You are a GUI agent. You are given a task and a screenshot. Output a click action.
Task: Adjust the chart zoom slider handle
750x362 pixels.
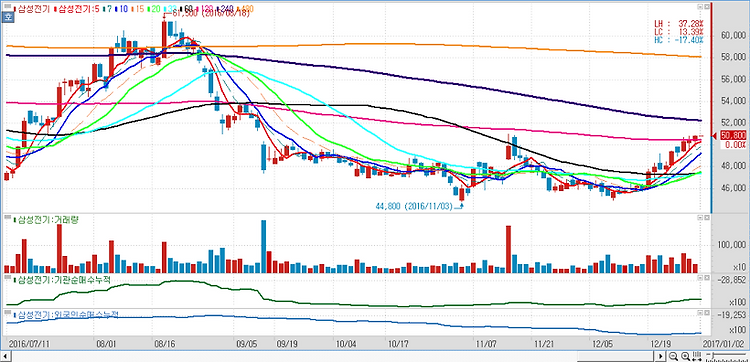[713, 355]
